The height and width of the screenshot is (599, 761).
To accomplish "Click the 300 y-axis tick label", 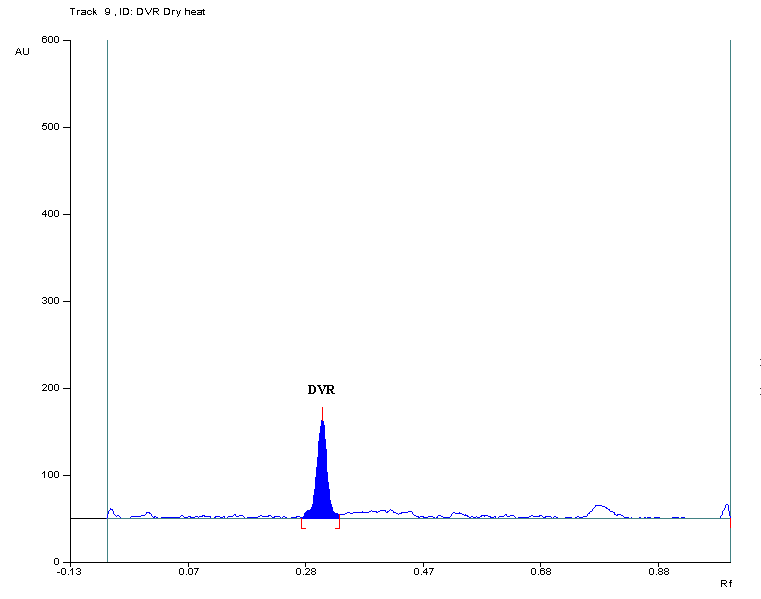I will (50, 301).
